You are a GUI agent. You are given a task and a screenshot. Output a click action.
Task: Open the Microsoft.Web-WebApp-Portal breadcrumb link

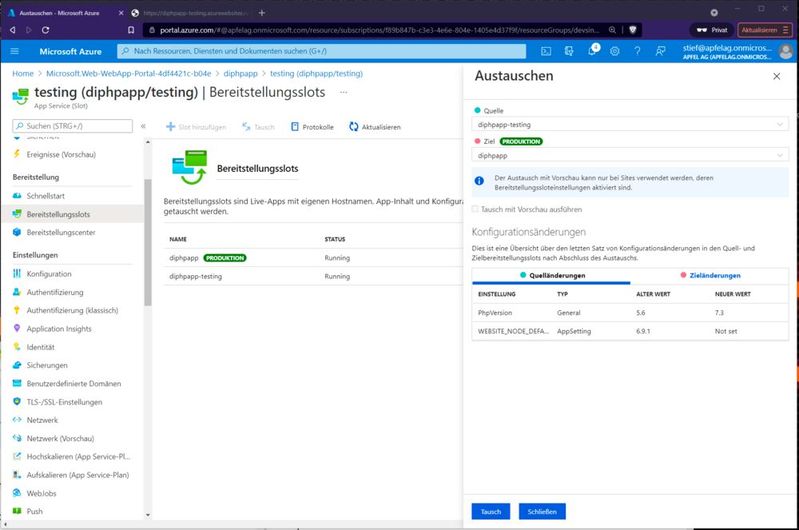click(x=128, y=73)
